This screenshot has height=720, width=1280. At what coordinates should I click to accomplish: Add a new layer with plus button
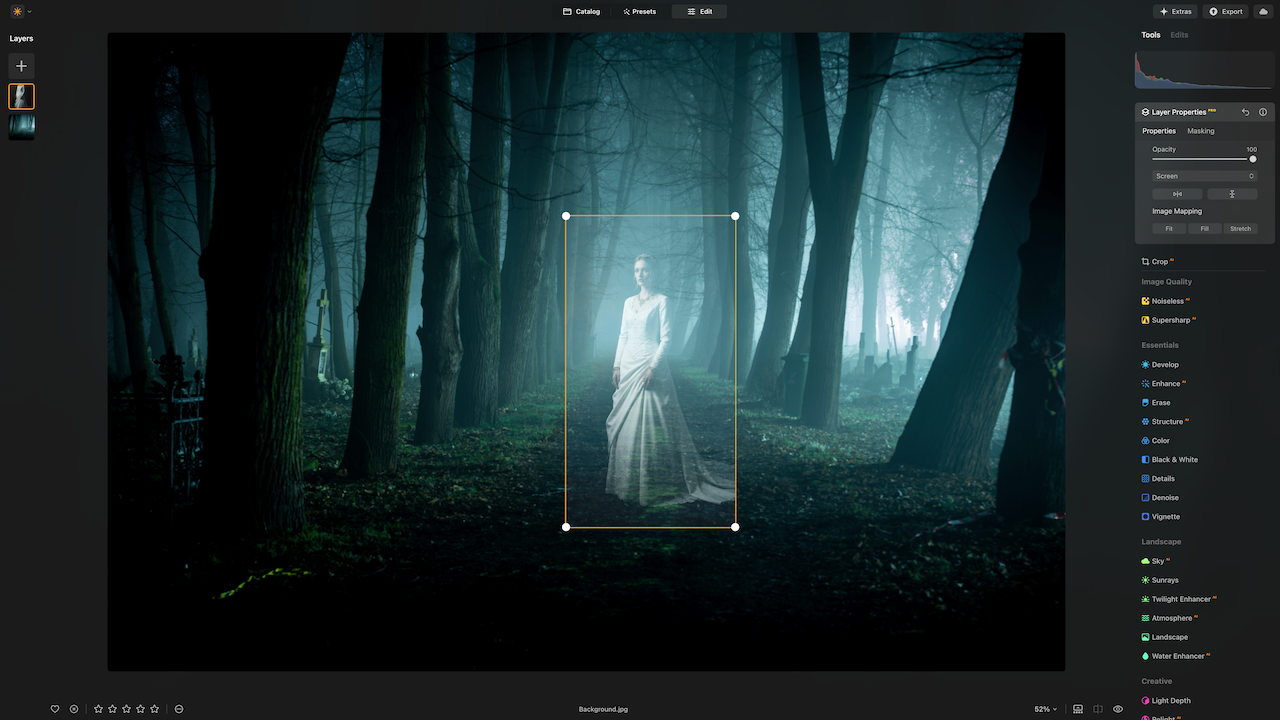click(21, 66)
